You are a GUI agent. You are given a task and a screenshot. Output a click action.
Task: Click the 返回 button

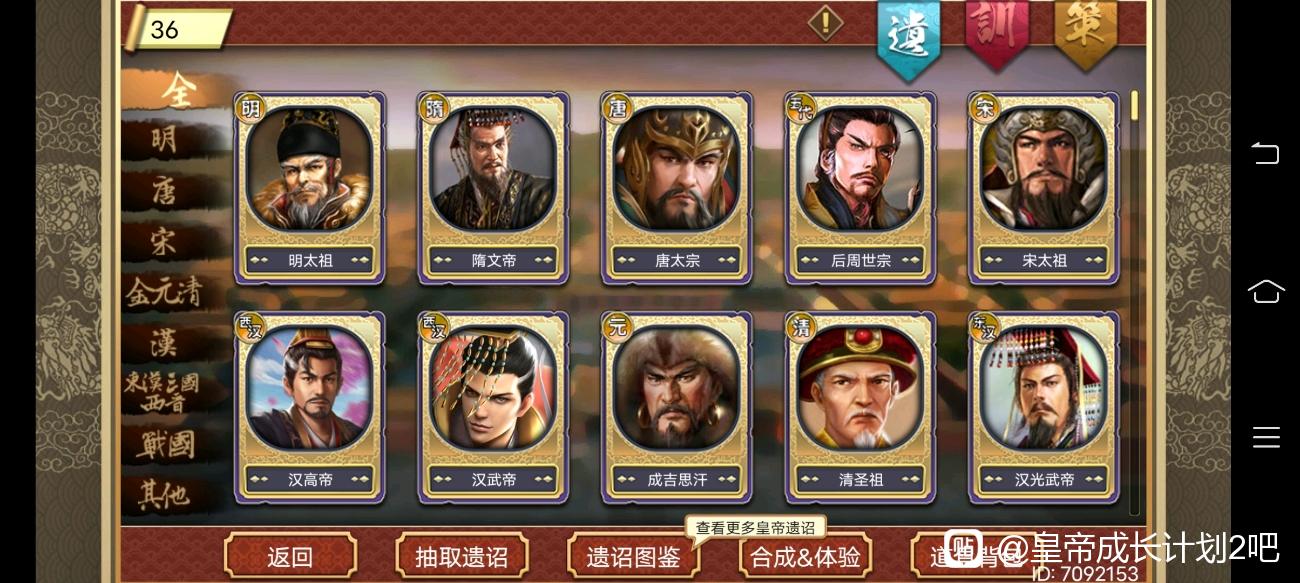[x=290, y=556]
